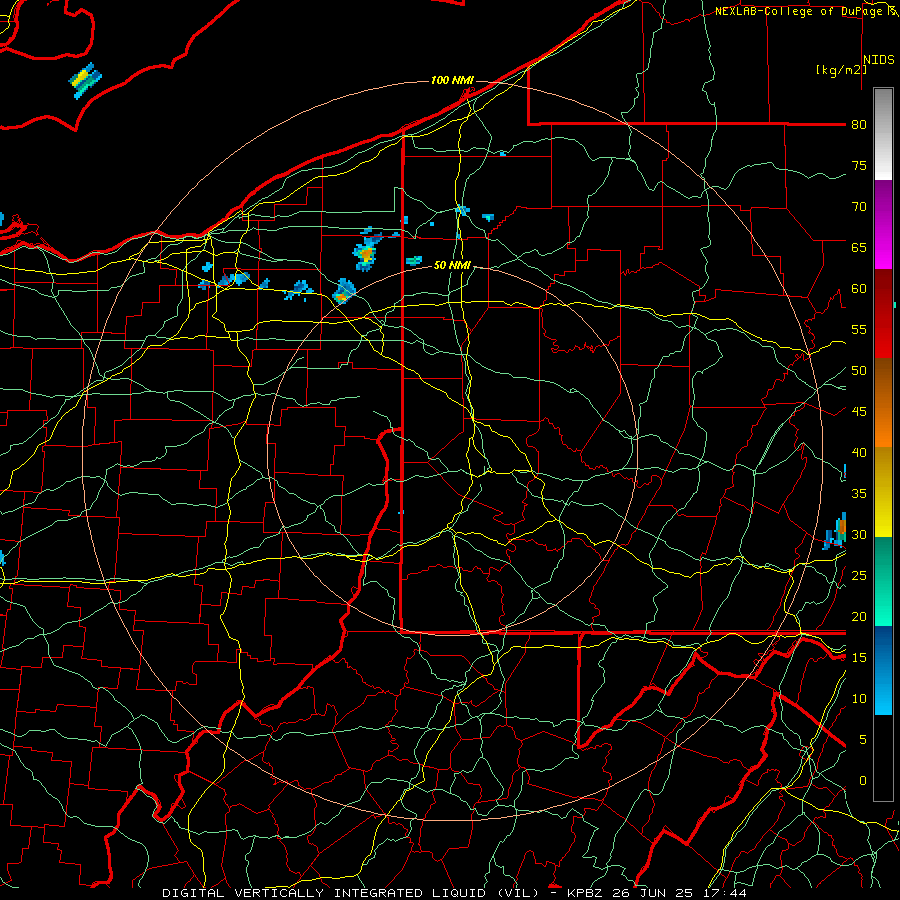Click the magenta-purple band of the color scale
The width and height of the screenshot is (900, 900).
click(x=883, y=224)
